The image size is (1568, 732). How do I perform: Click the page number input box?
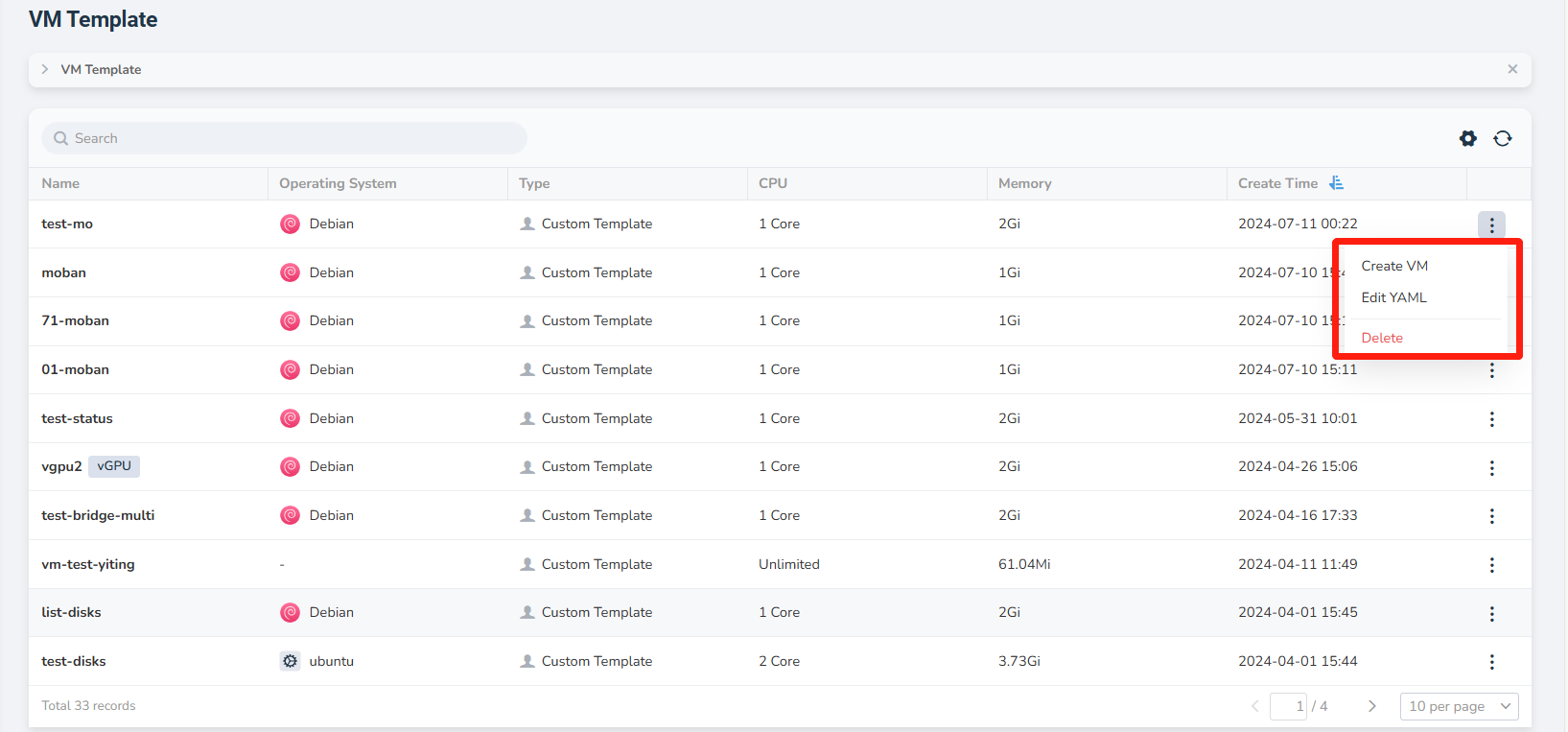point(1288,706)
